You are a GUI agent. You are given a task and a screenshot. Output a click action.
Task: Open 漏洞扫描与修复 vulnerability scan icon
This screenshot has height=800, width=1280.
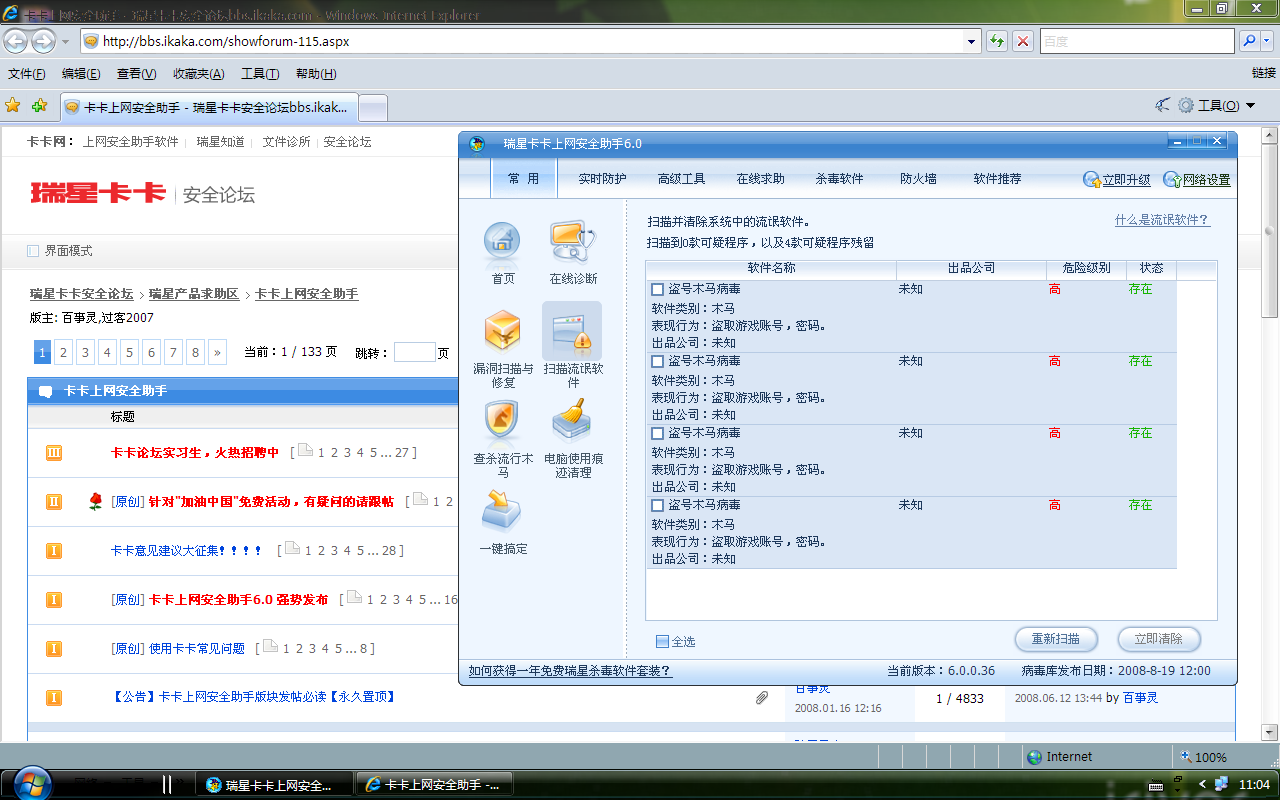click(x=502, y=332)
